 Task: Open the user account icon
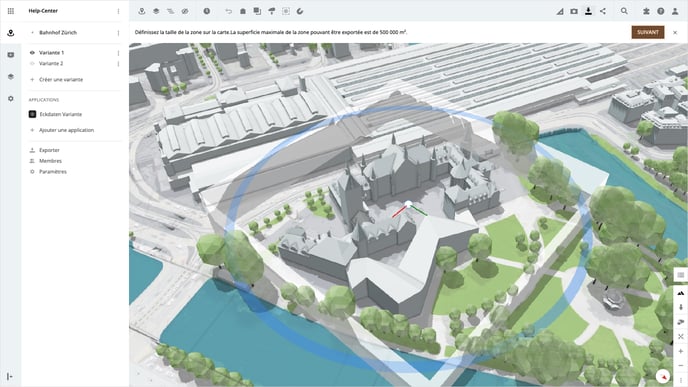675,11
